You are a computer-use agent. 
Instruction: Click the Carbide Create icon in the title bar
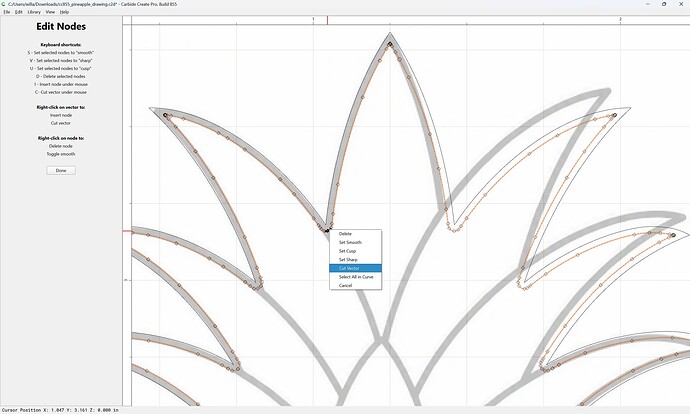tap(4, 4)
